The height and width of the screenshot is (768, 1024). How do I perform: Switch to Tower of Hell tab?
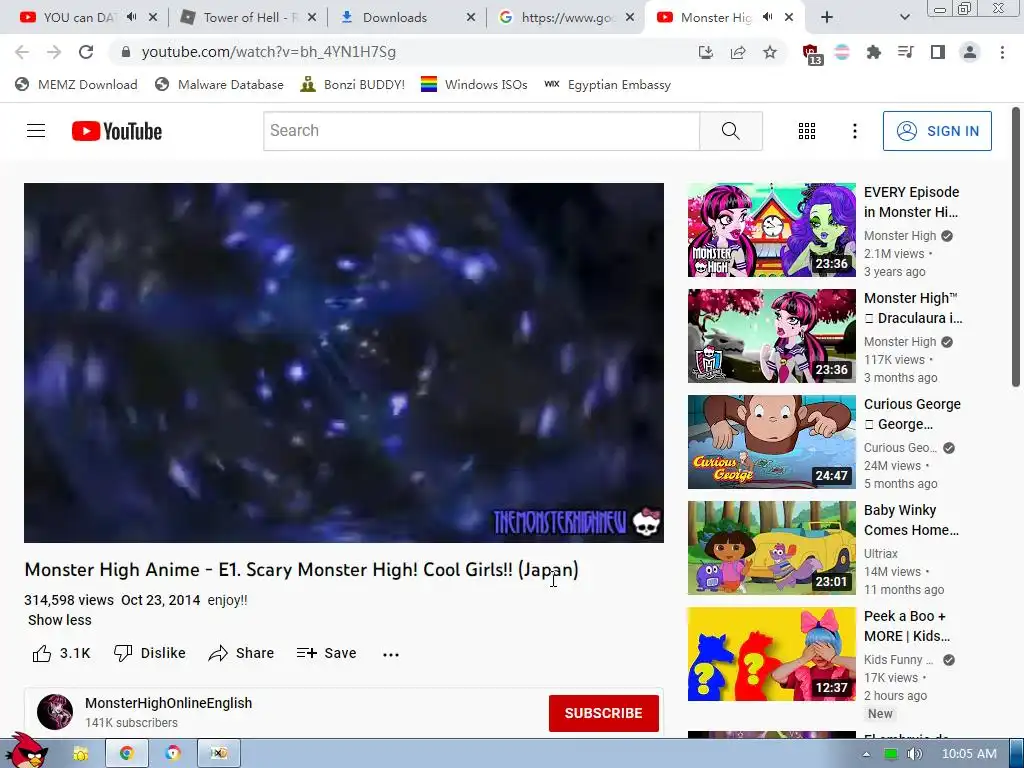248,18
